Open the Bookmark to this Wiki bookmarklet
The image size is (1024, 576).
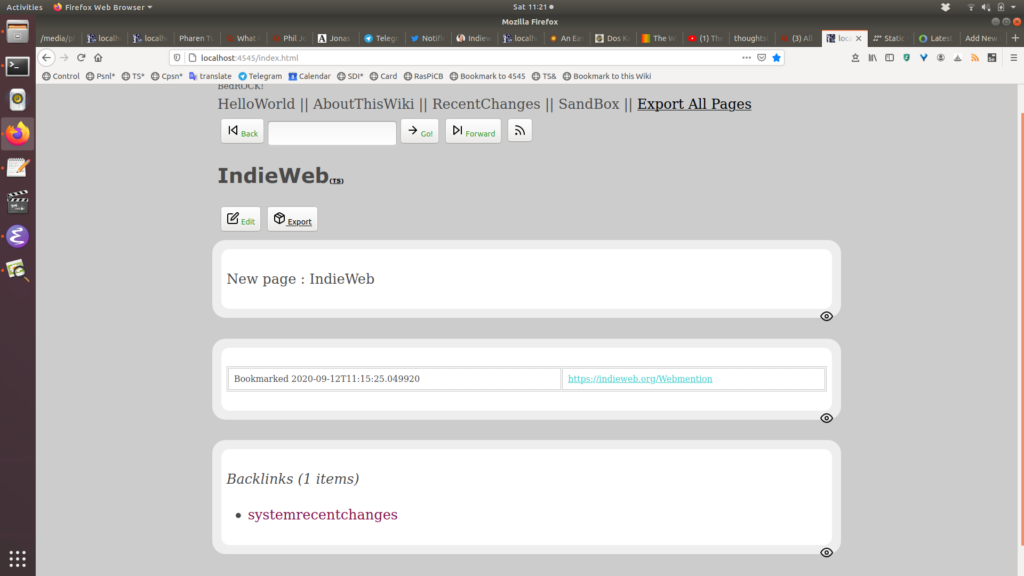click(x=607, y=76)
